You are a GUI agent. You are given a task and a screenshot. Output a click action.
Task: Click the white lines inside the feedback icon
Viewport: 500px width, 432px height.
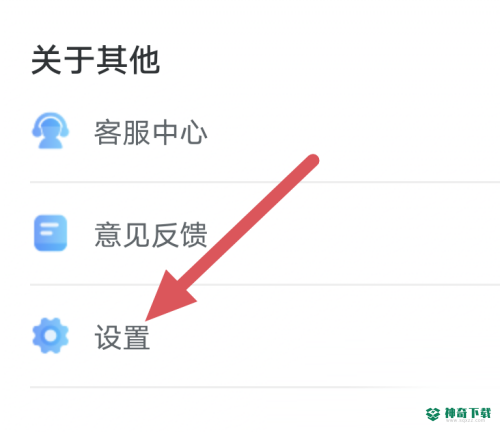[48, 230]
